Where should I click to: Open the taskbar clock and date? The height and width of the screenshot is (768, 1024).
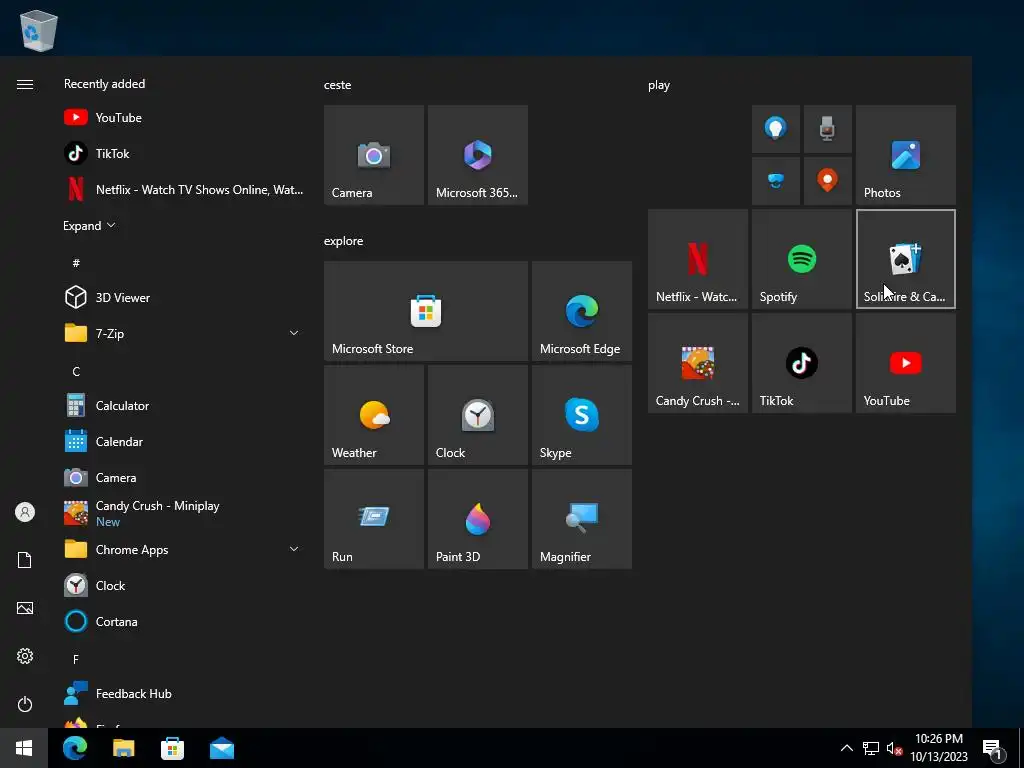tap(939, 748)
